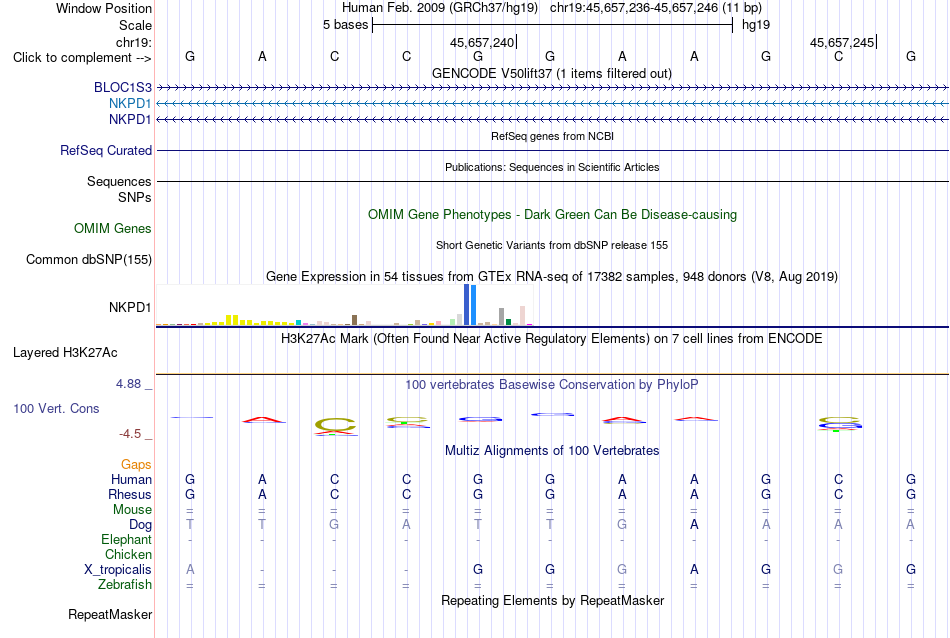Click the '5 bases' scale label
This screenshot has width=950, height=638.
point(345,25)
